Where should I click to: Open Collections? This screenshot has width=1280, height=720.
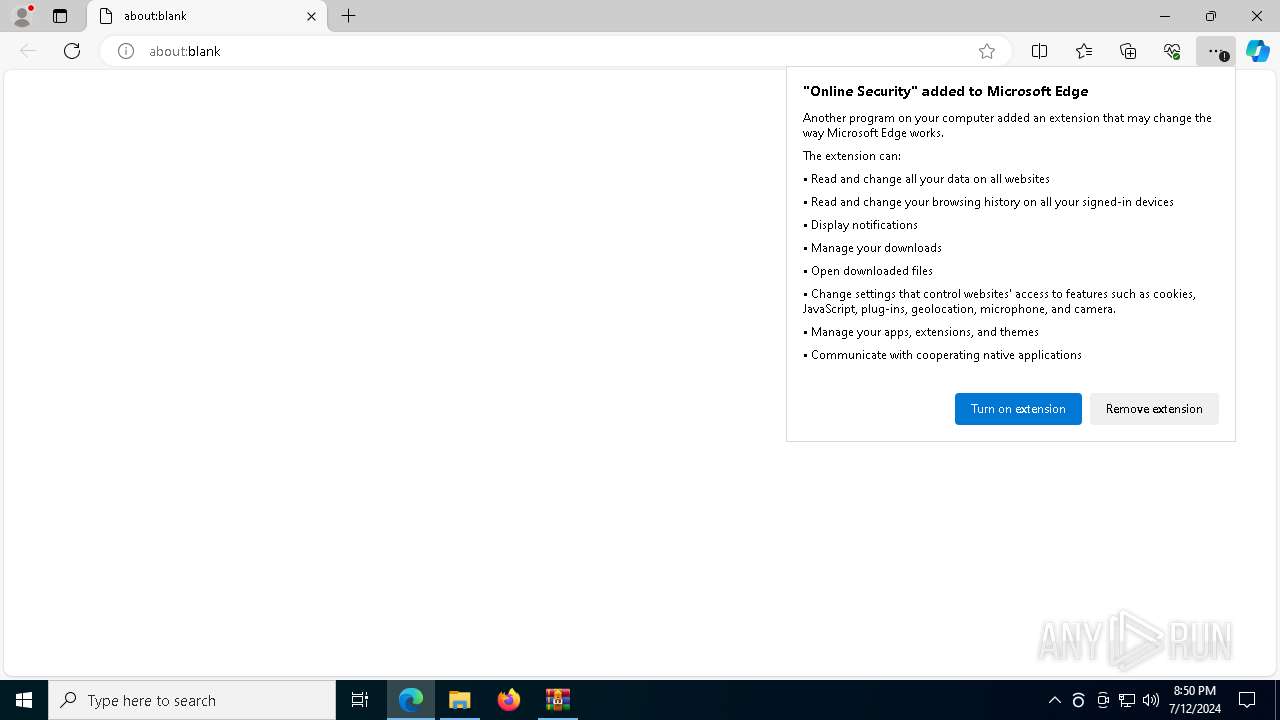[x=1128, y=51]
